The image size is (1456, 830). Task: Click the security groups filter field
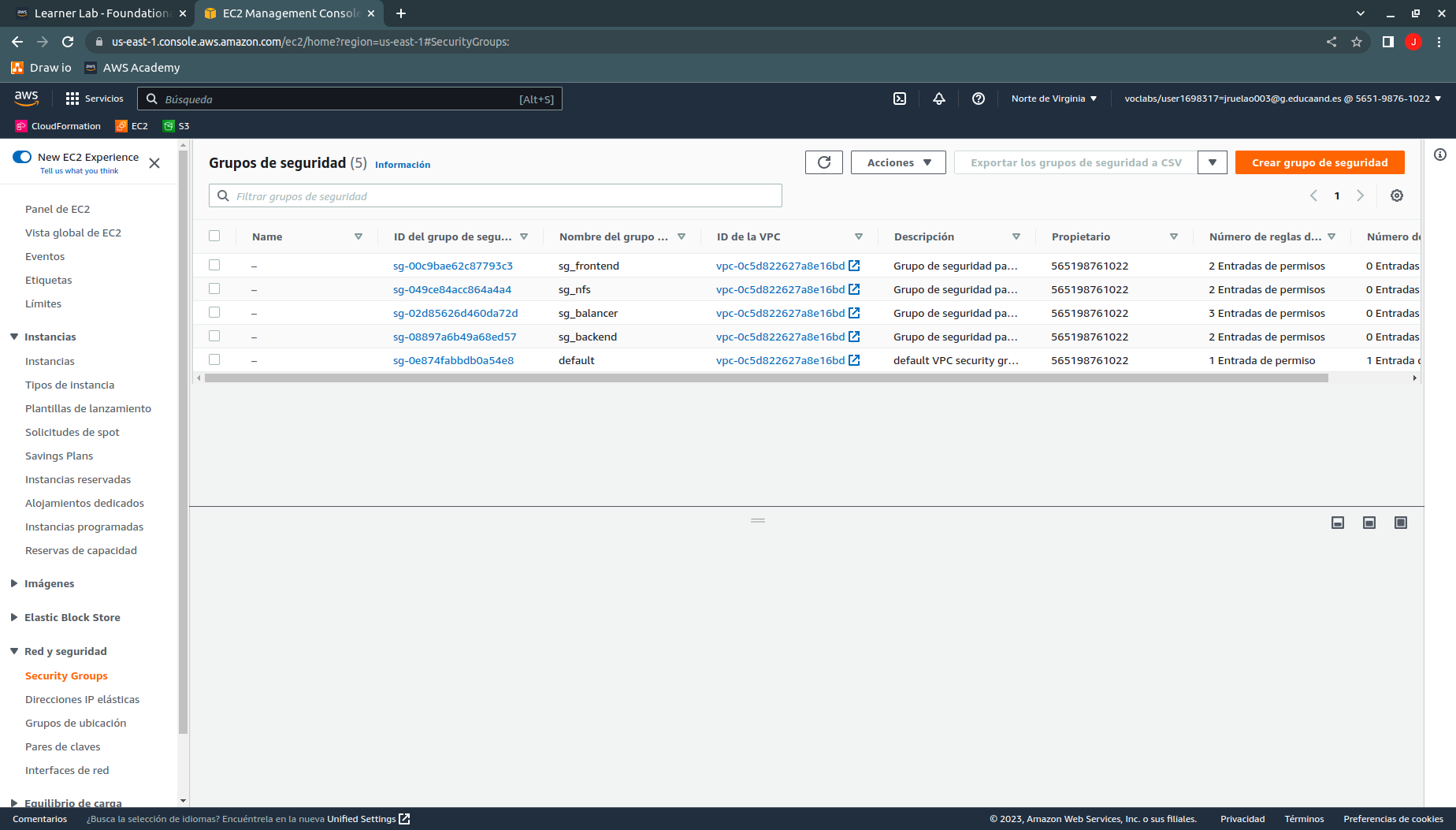click(495, 195)
